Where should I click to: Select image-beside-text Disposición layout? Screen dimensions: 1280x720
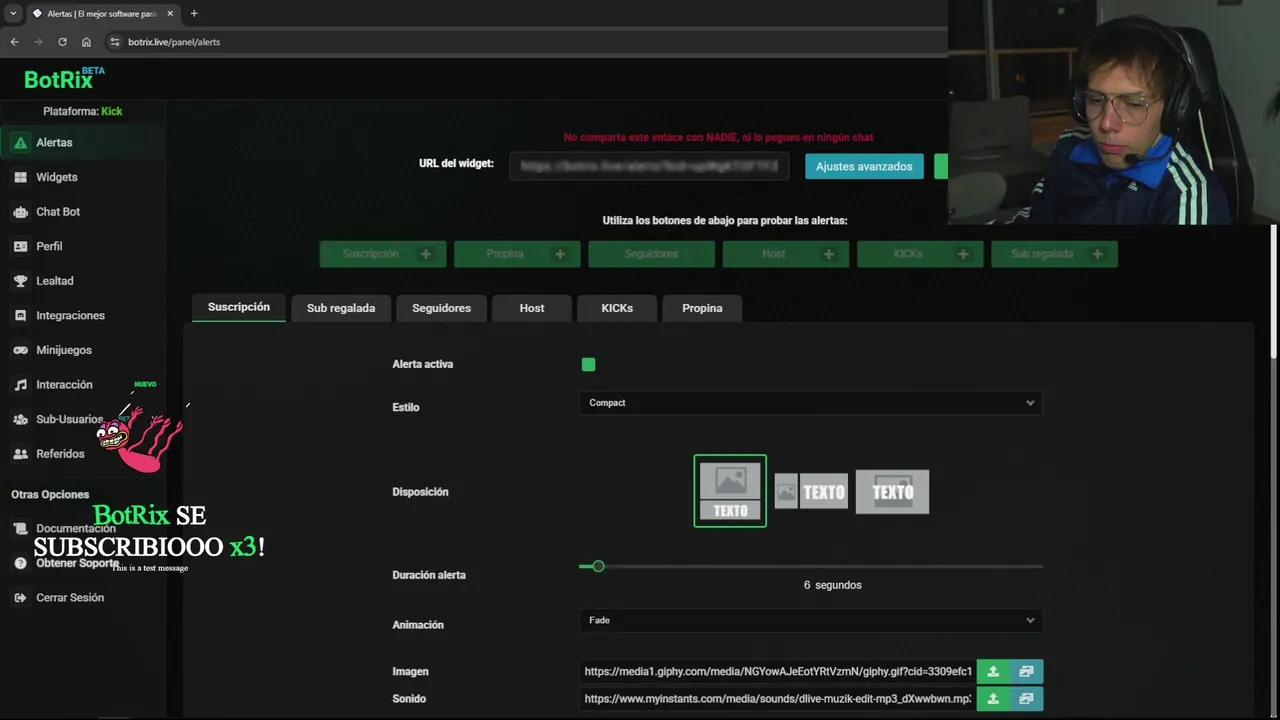coord(811,491)
